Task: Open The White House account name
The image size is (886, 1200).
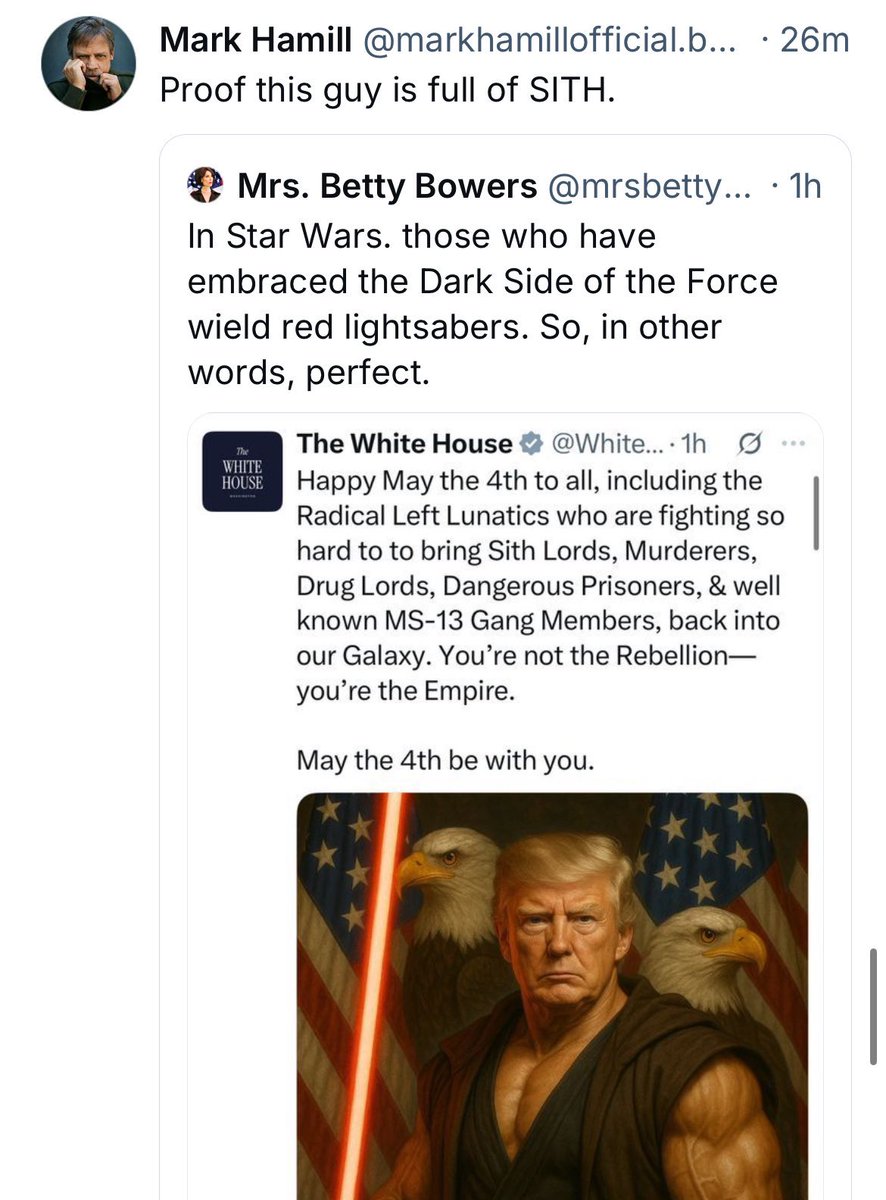Action: pyautogui.click(x=405, y=443)
